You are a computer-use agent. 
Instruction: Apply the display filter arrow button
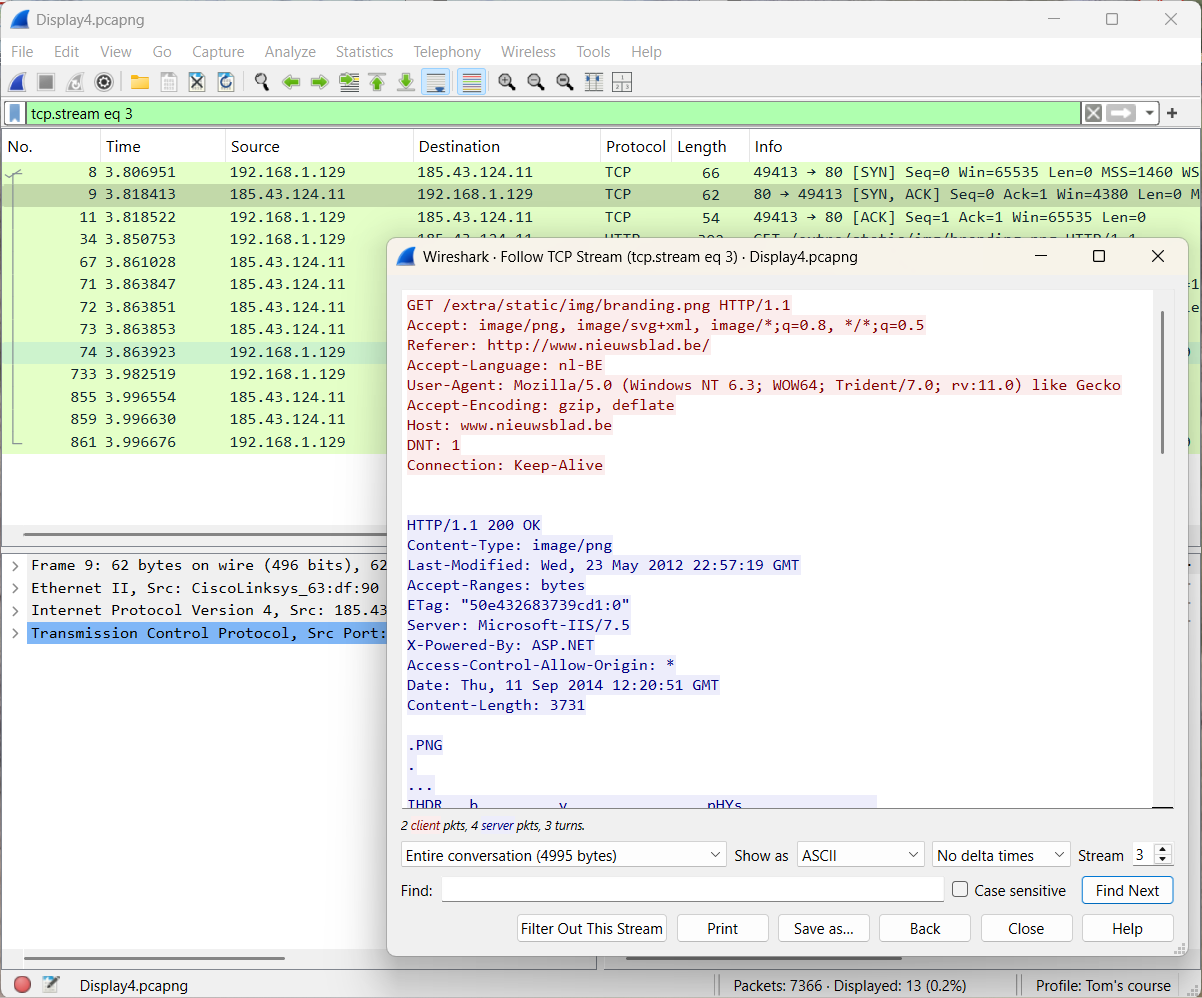pyautogui.click(x=1122, y=113)
